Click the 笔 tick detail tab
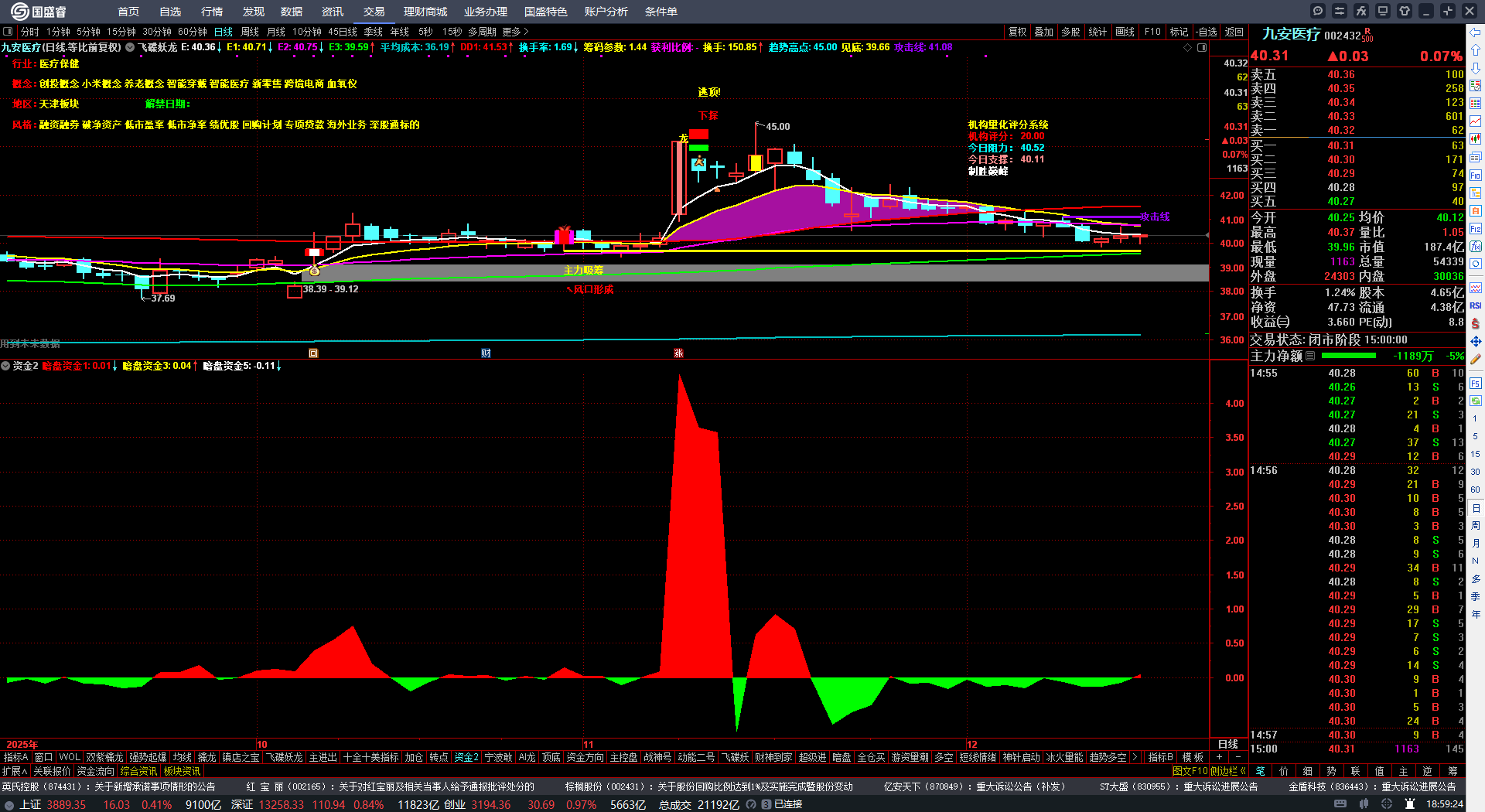 coord(1260,771)
